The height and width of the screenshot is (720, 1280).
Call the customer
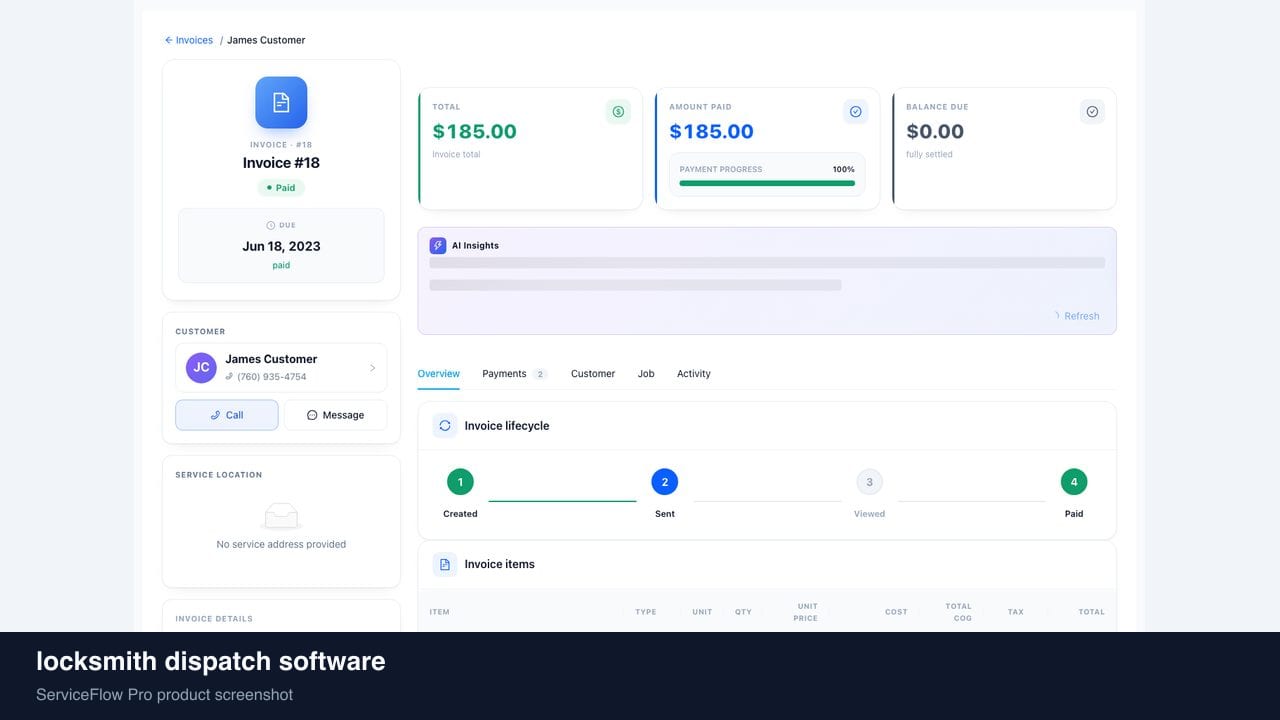tap(227, 415)
